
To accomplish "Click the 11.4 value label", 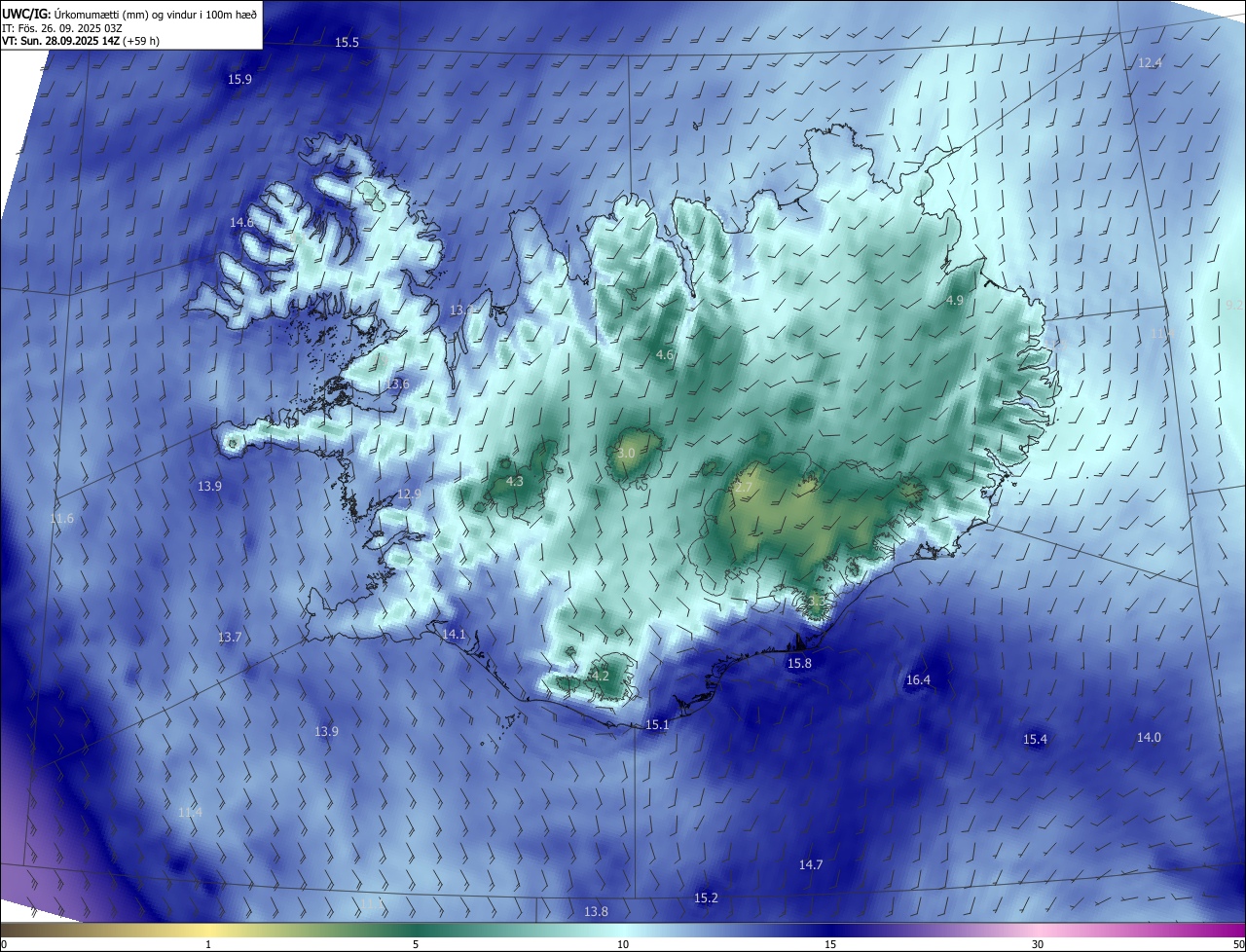I will pos(190,812).
